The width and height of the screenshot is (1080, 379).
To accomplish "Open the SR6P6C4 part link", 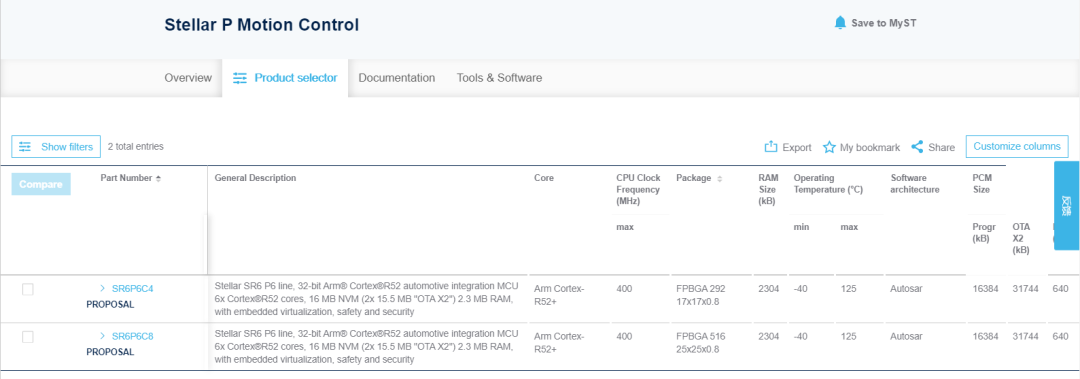I will click(132, 289).
